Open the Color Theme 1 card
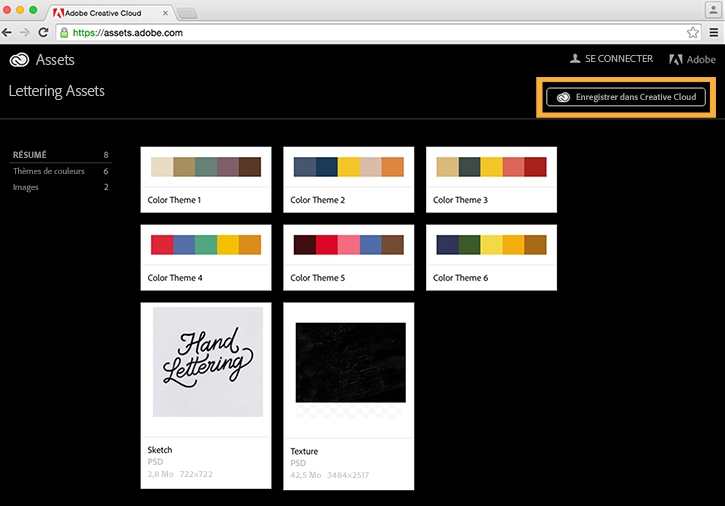The image size is (725, 506). tap(206, 180)
